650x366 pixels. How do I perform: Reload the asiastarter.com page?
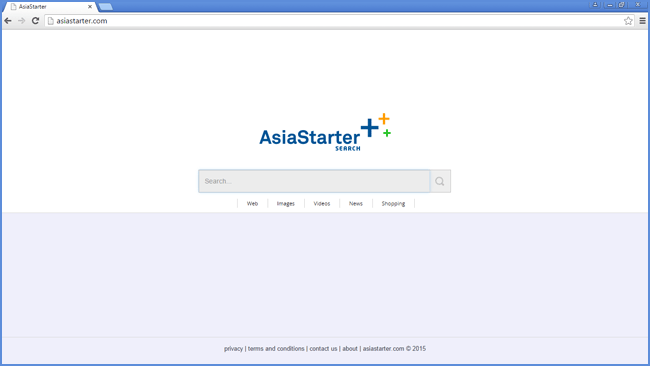(x=35, y=21)
